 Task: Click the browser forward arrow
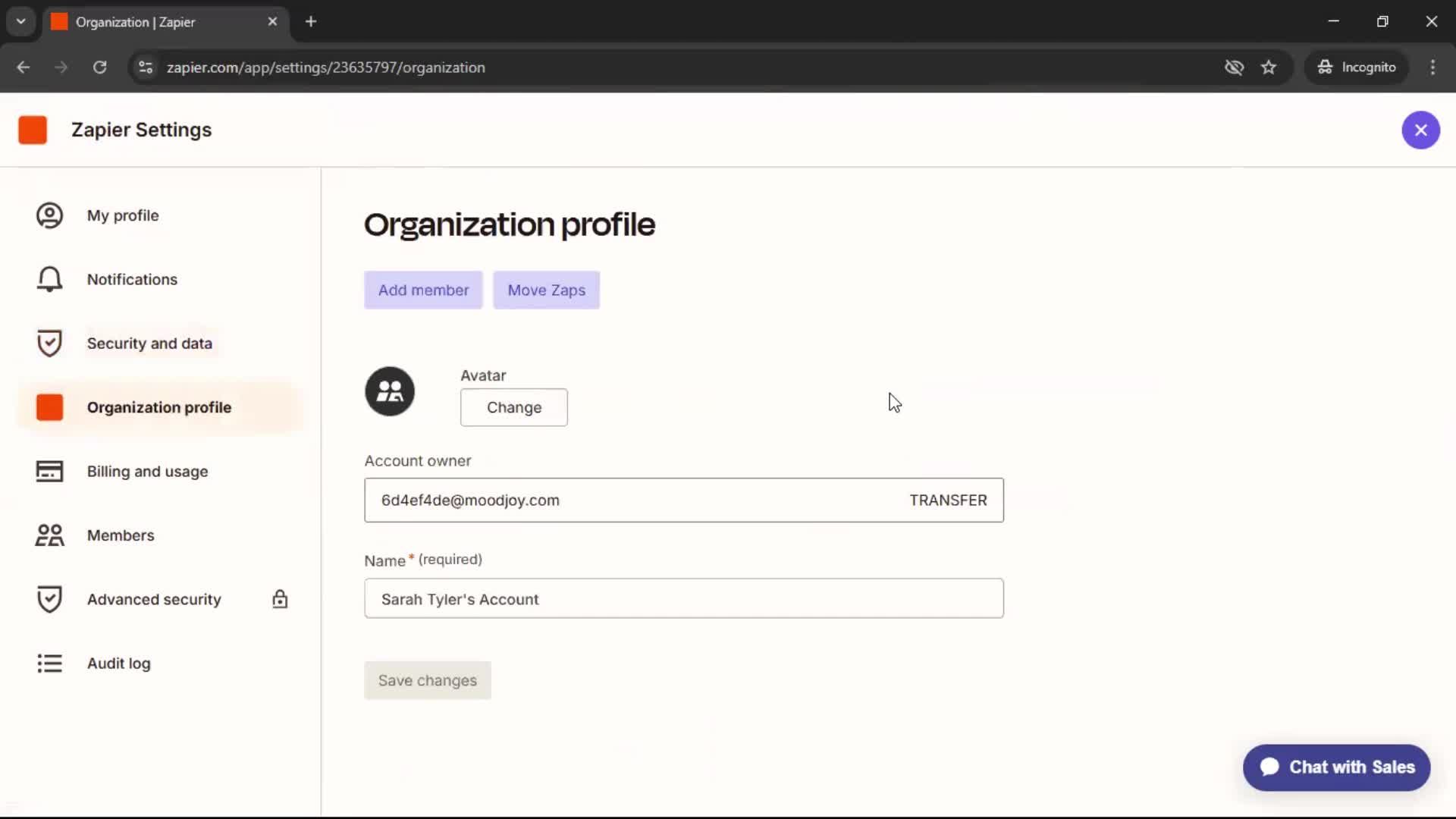coord(61,67)
